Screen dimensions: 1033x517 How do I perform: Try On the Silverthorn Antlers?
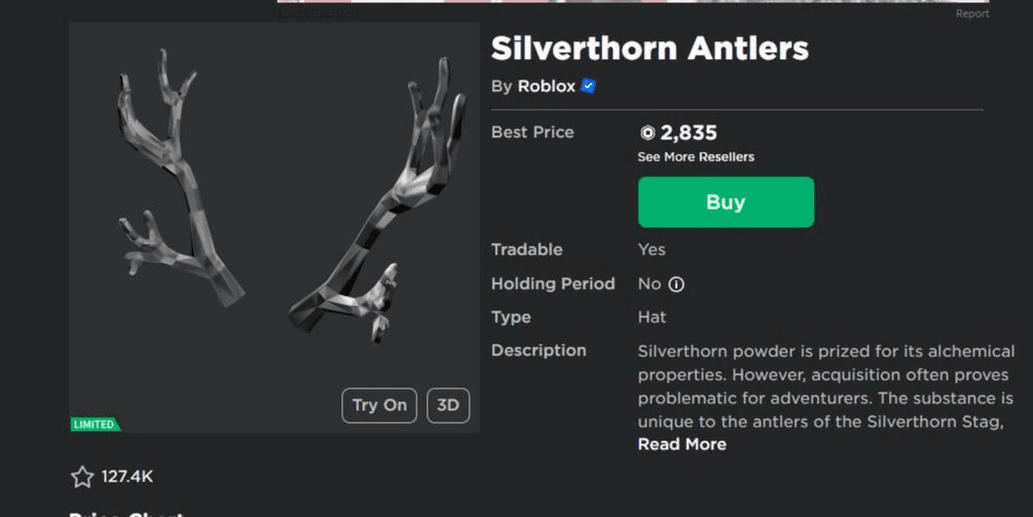pos(379,405)
